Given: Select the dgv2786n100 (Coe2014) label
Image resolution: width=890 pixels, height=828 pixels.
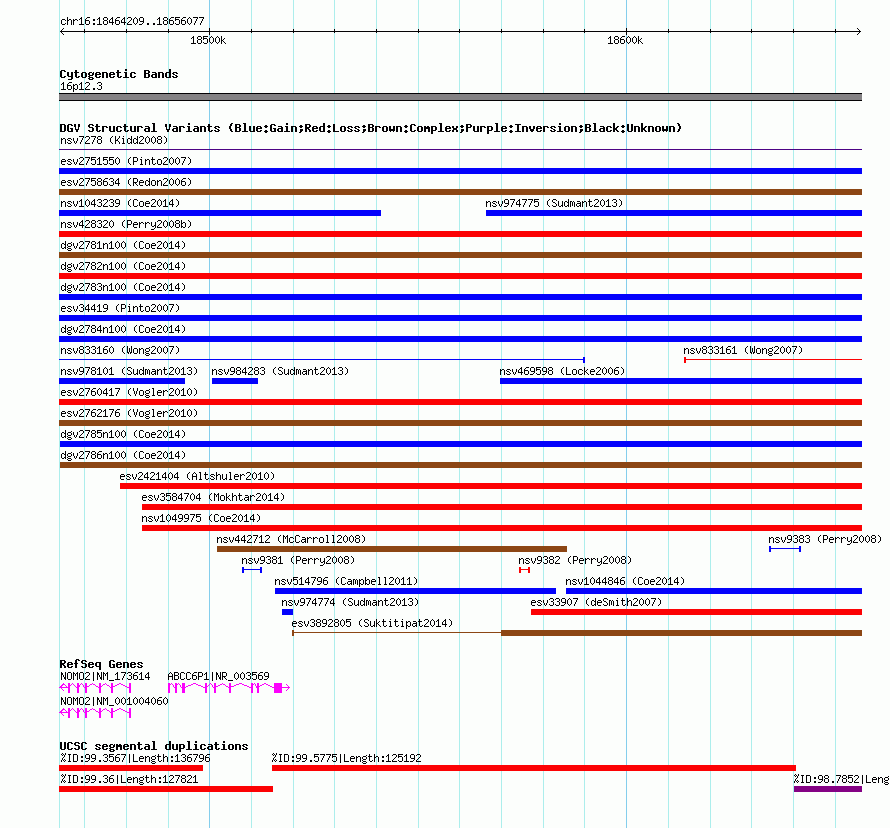Looking at the screenshot, I should [x=123, y=455].
